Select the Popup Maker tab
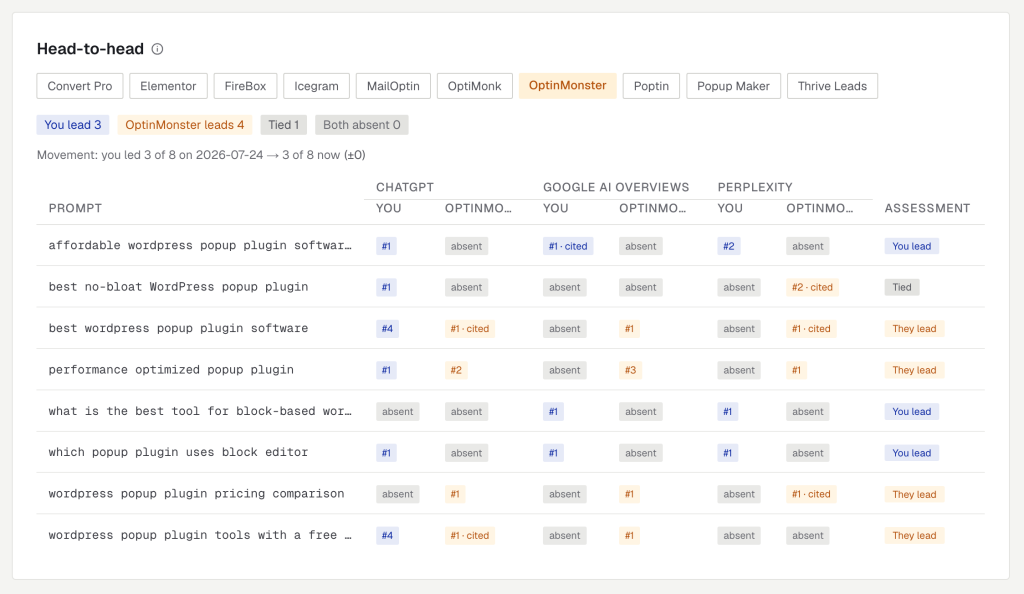 point(733,86)
